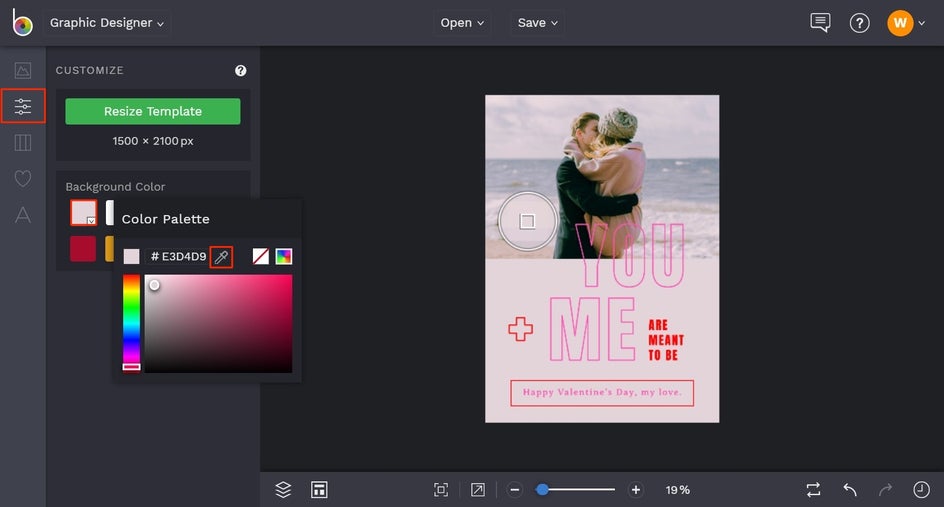Open the Text tool sidebar icon

click(23, 215)
